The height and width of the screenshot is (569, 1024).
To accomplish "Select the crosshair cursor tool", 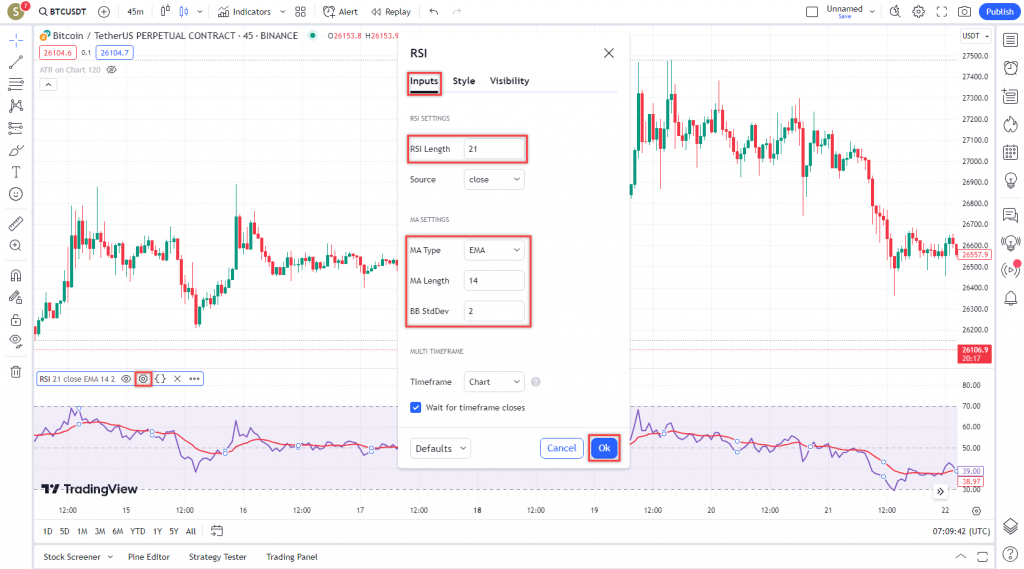I will click(16, 41).
